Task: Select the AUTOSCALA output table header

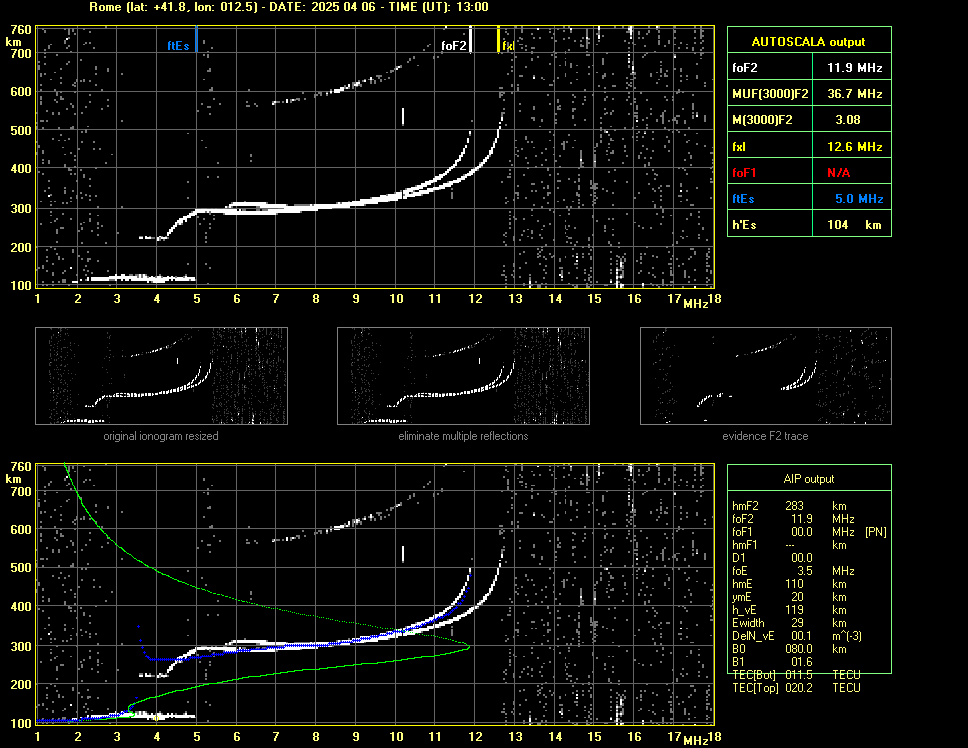Action: pyautogui.click(x=809, y=41)
